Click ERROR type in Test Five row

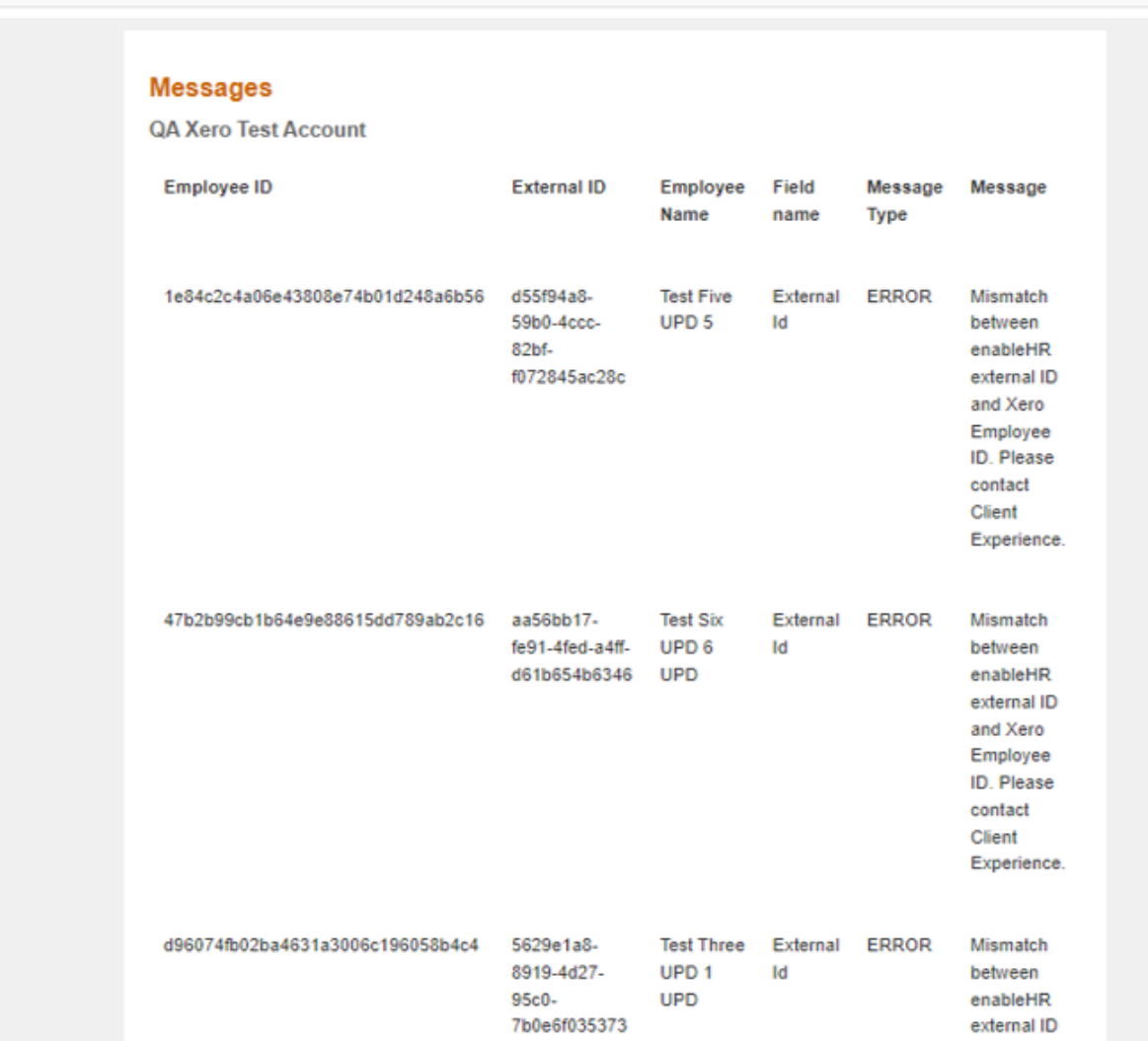(899, 296)
